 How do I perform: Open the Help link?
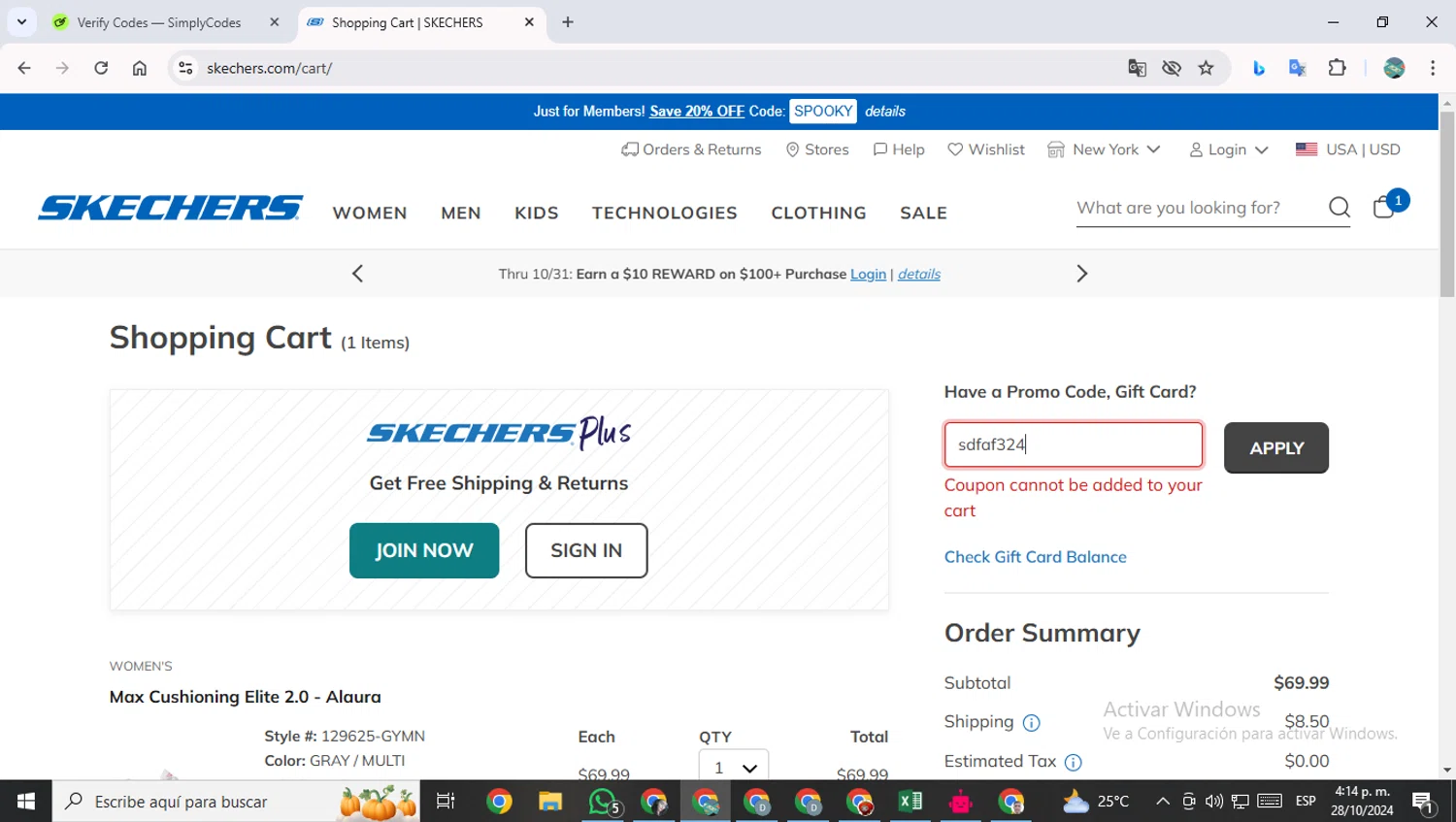click(x=899, y=149)
